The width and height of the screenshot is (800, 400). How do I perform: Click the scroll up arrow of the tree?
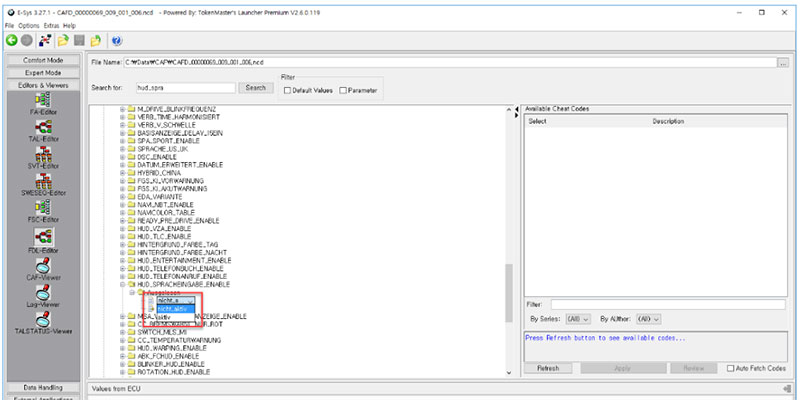(508, 110)
